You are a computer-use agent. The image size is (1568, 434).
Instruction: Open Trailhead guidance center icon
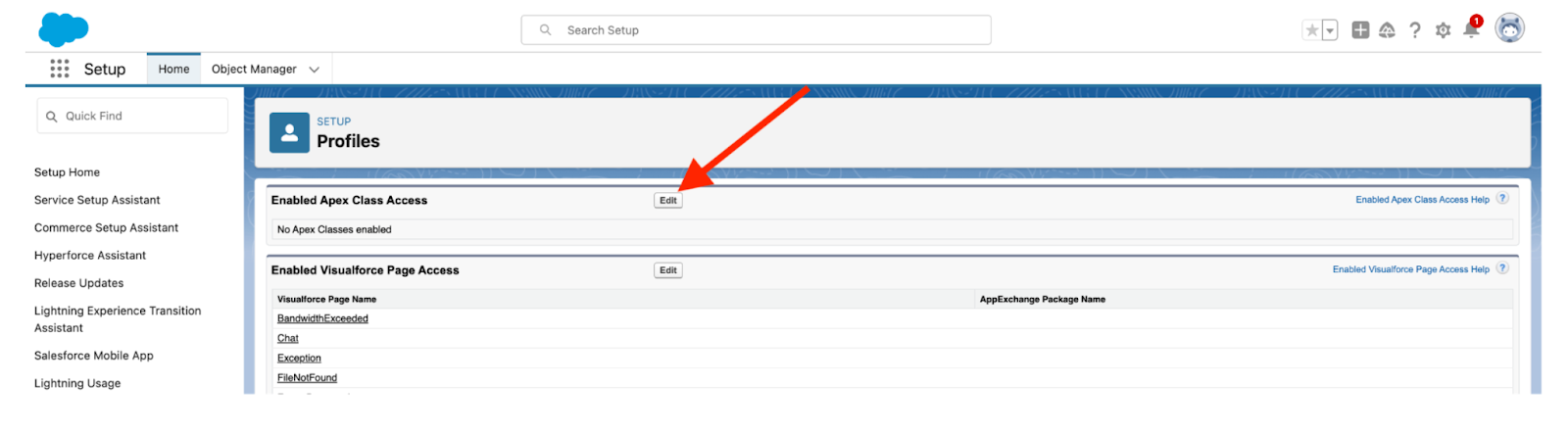pyautogui.click(x=1387, y=30)
